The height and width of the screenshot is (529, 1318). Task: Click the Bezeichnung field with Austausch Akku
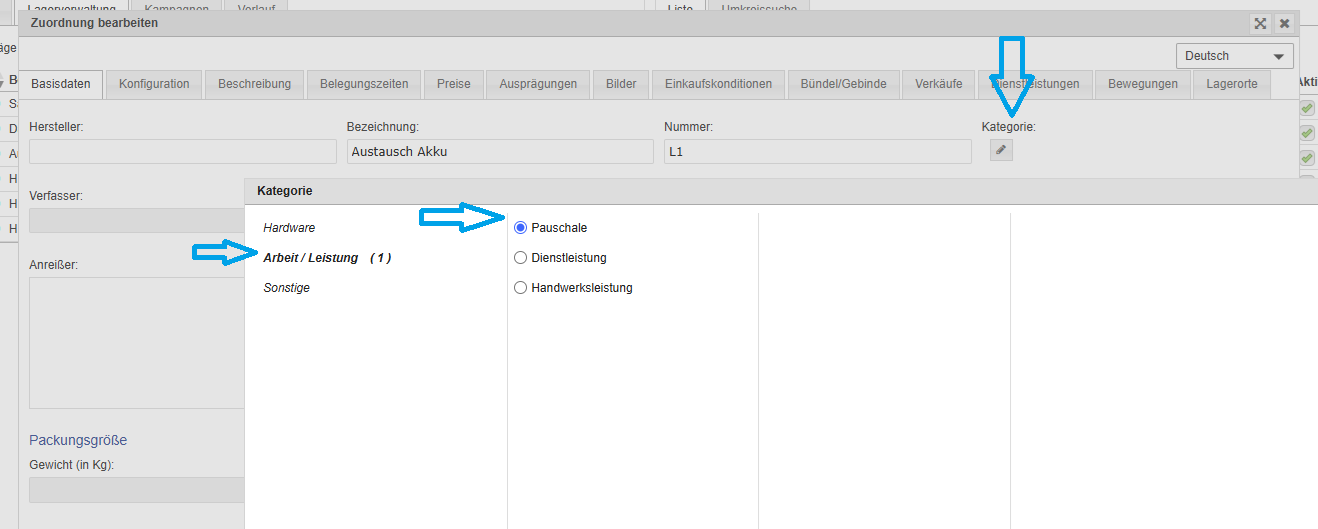click(x=500, y=151)
